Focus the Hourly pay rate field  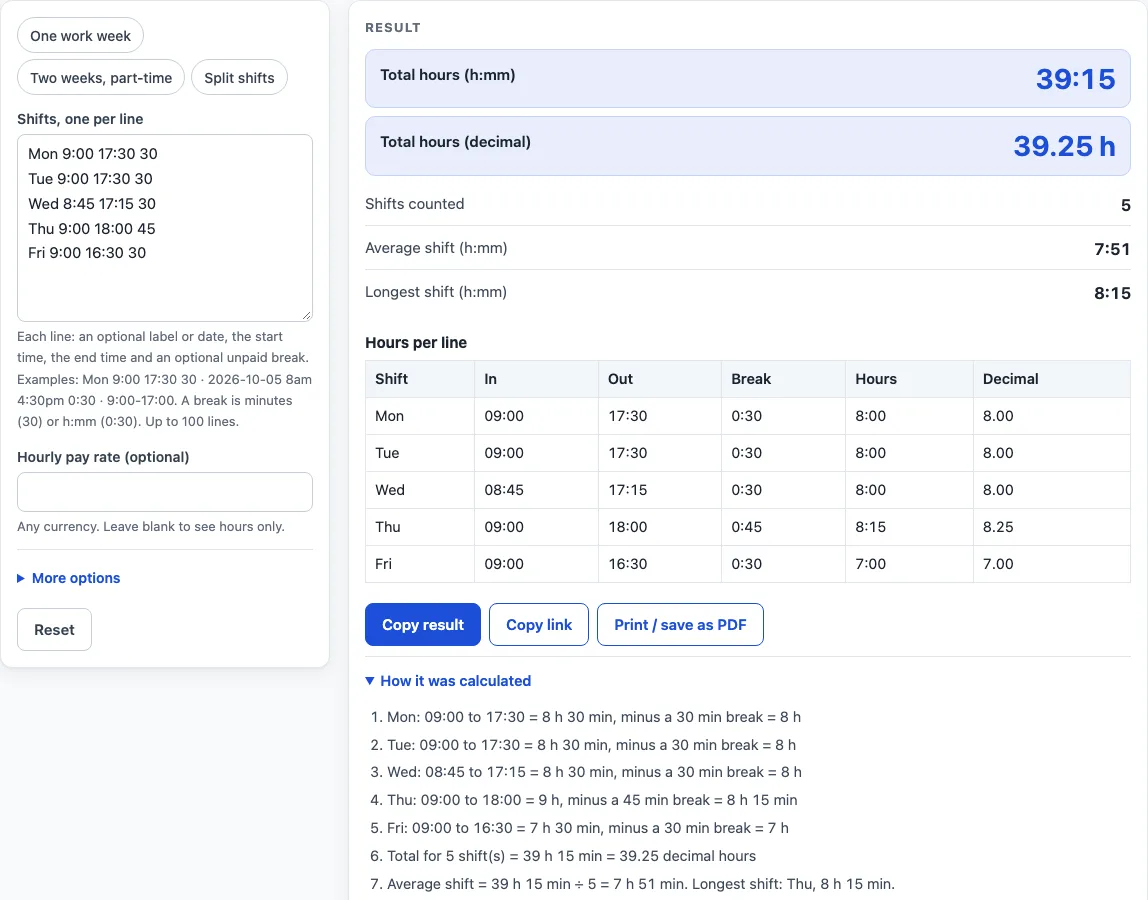[165, 492]
